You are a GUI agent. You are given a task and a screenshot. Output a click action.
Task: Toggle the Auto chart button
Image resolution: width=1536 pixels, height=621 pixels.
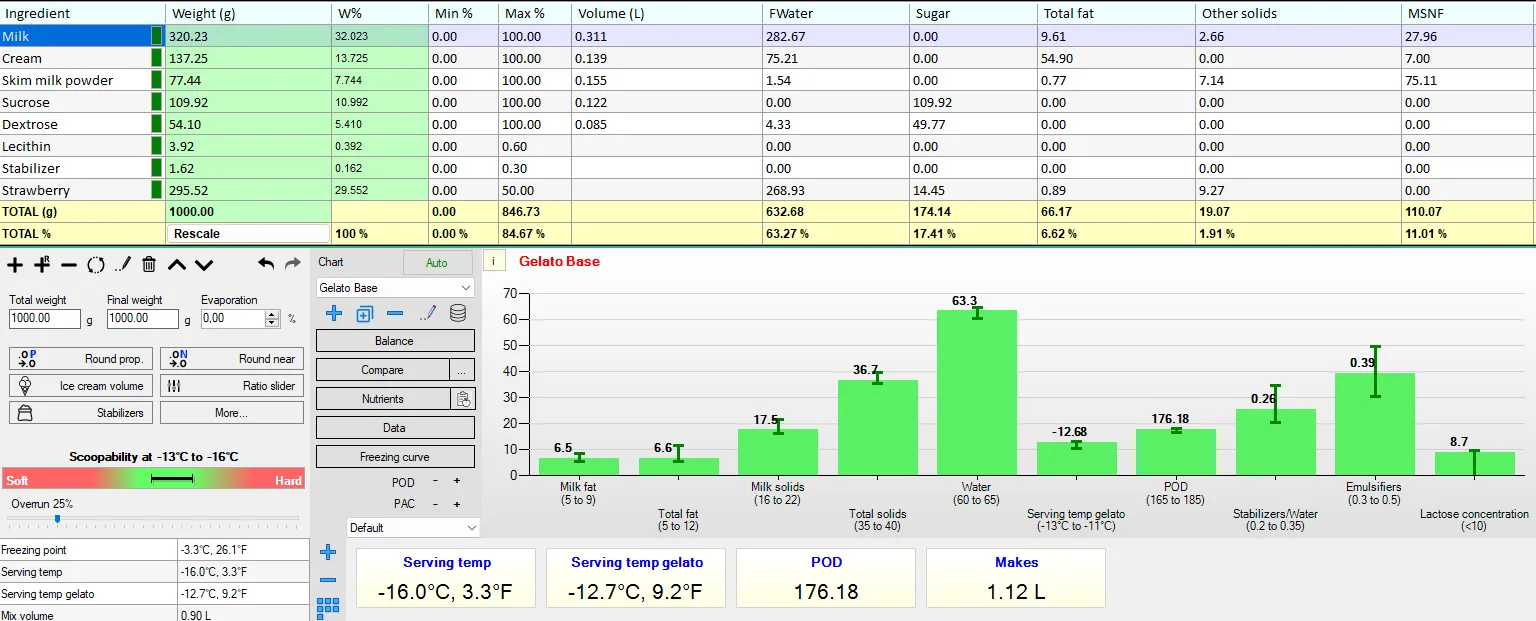click(437, 263)
